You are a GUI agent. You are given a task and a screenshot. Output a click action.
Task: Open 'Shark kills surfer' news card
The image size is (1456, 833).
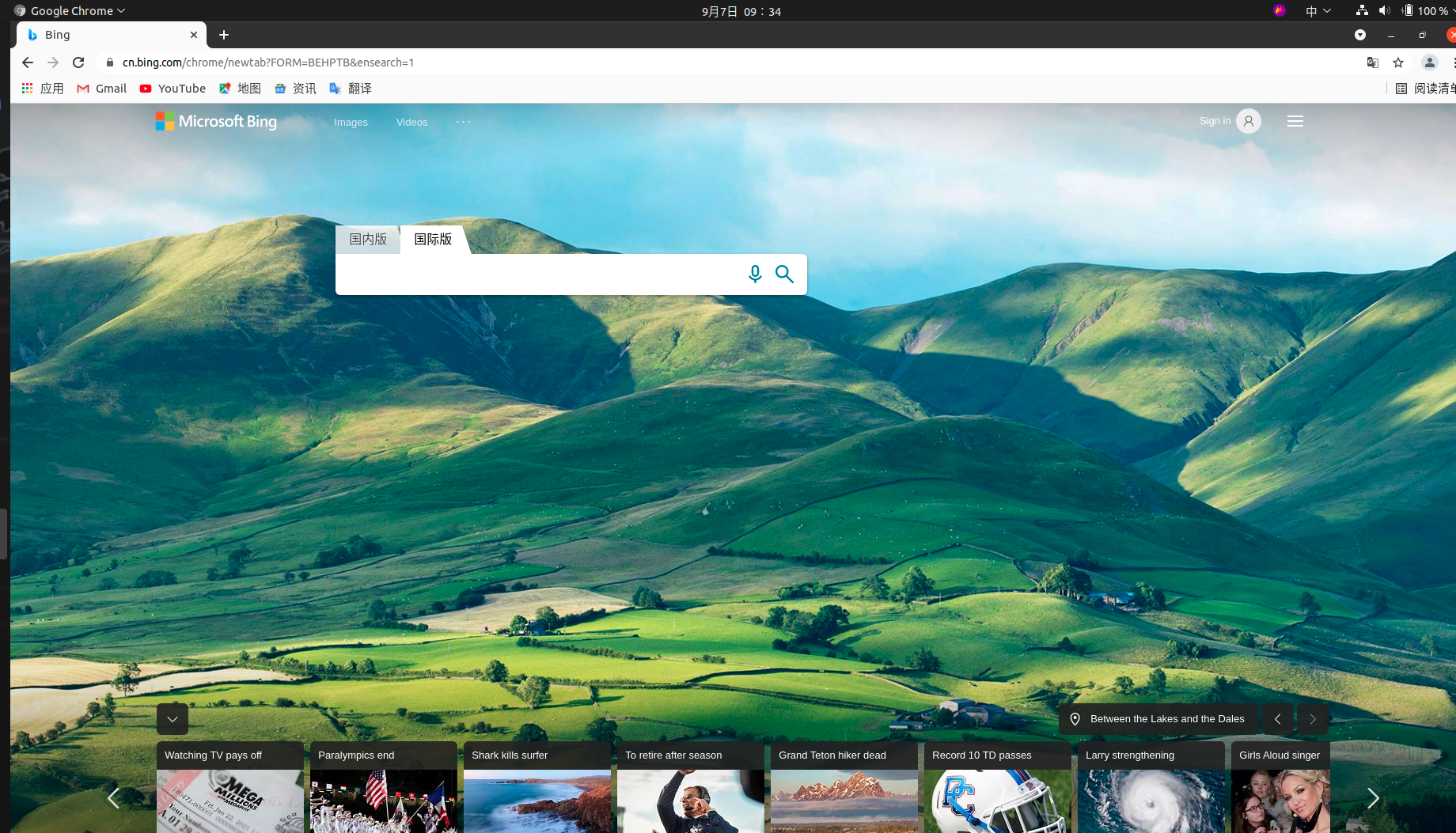click(x=537, y=787)
